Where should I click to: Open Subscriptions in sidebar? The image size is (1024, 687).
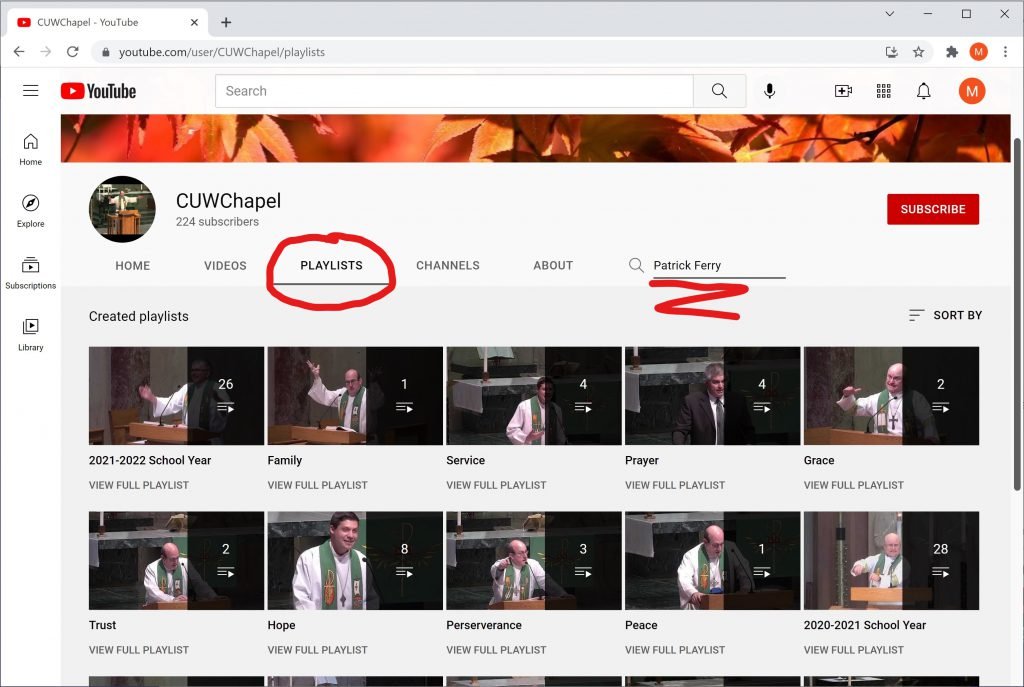(31, 273)
